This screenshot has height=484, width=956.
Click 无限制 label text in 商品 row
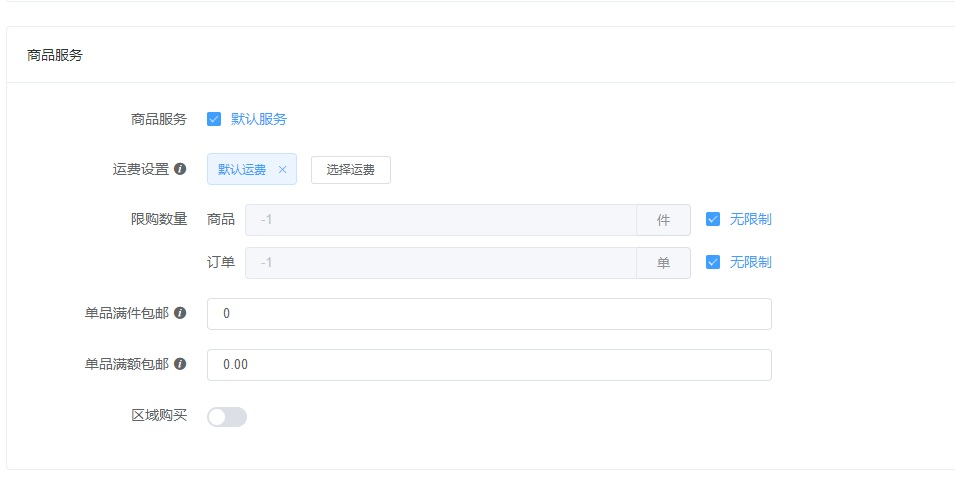[751, 219]
